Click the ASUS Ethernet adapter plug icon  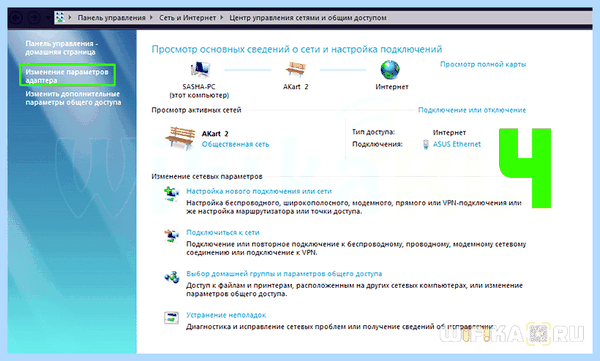click(x=426, y=144)
